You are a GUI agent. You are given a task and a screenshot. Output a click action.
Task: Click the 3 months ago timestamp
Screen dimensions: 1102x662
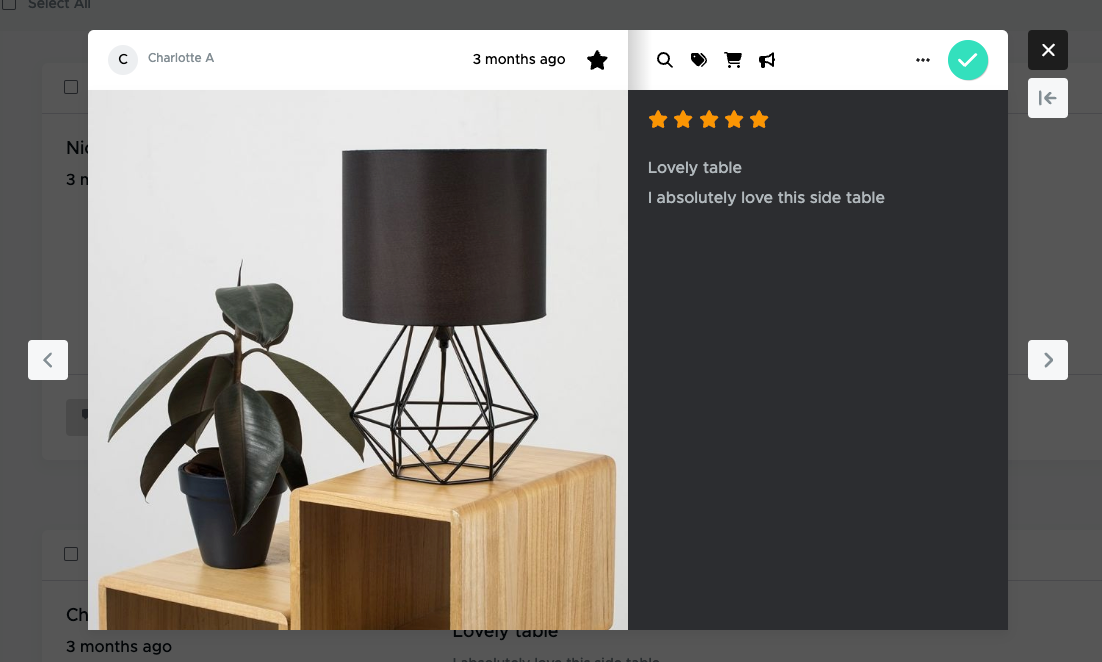[519, 60]
